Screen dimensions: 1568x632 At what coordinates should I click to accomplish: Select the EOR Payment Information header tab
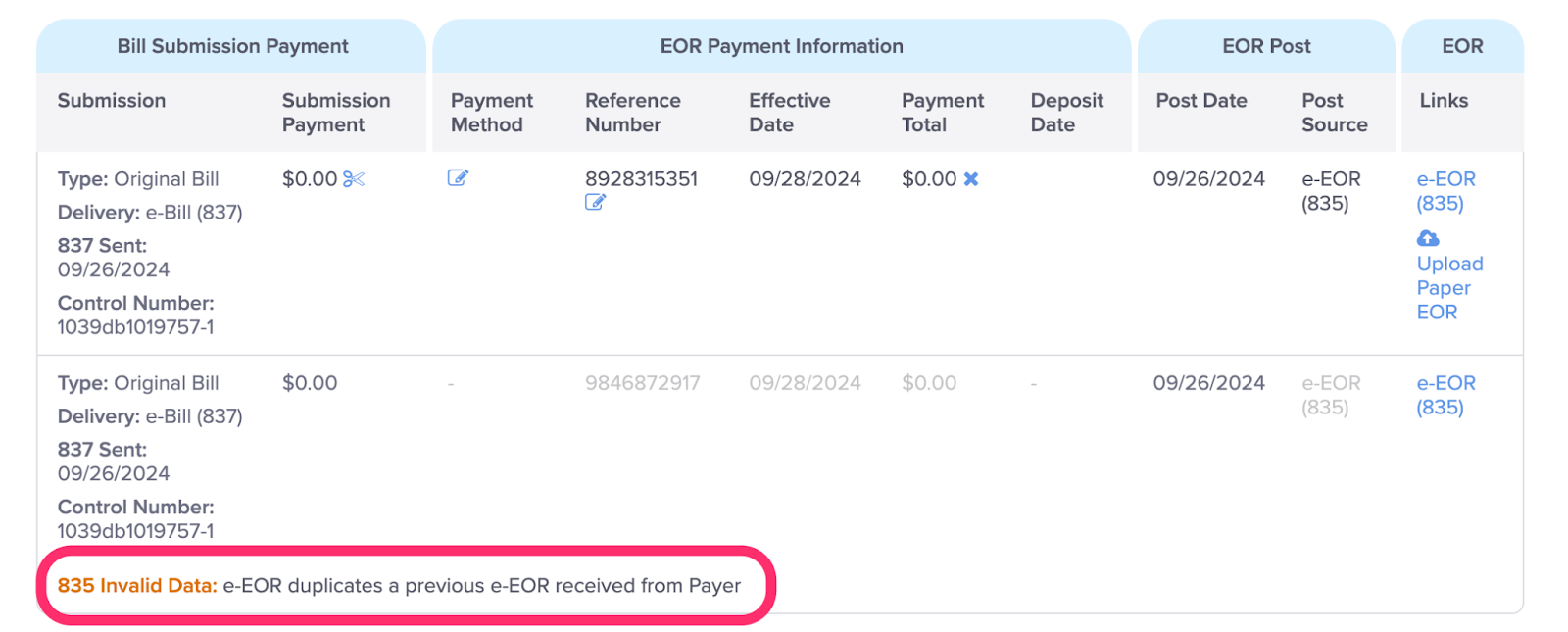click(781, 46)
